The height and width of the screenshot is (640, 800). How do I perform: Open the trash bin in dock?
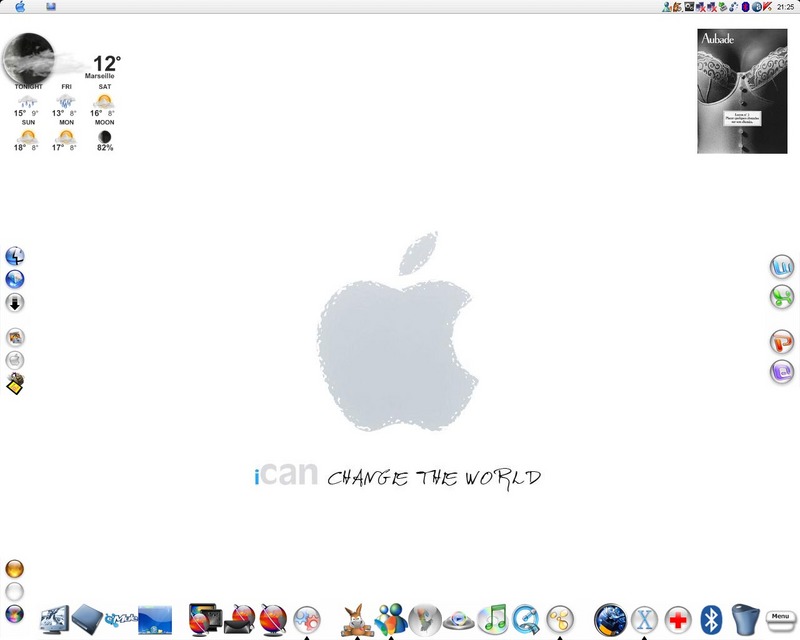[x=745, y=620]
